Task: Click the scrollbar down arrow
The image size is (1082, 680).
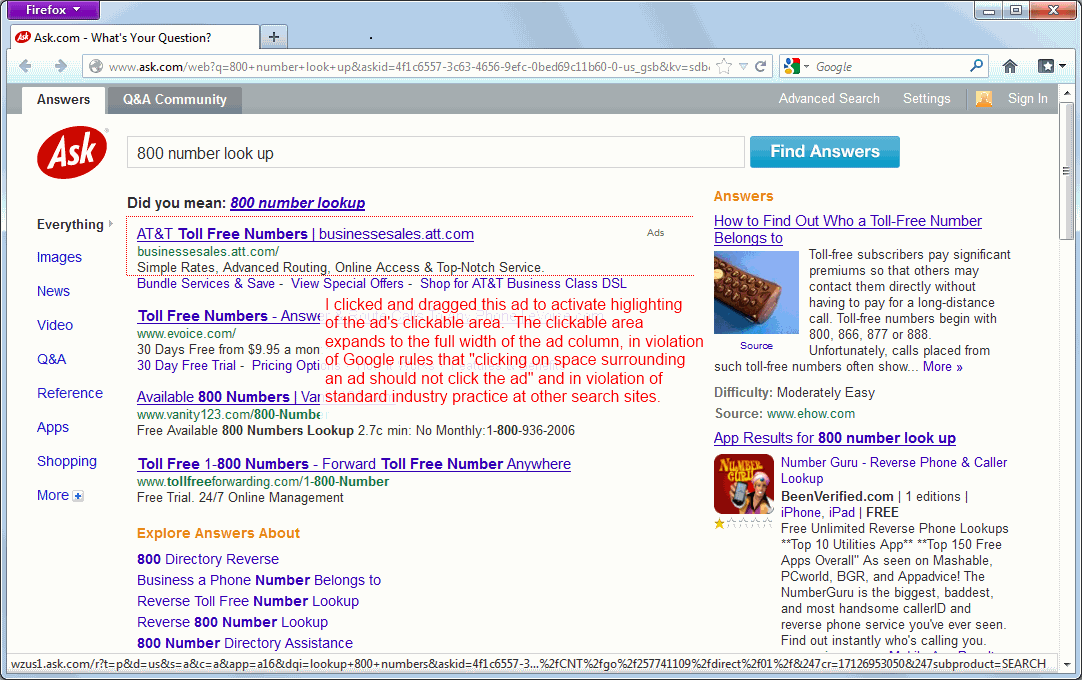Action: click(1067, 664)
